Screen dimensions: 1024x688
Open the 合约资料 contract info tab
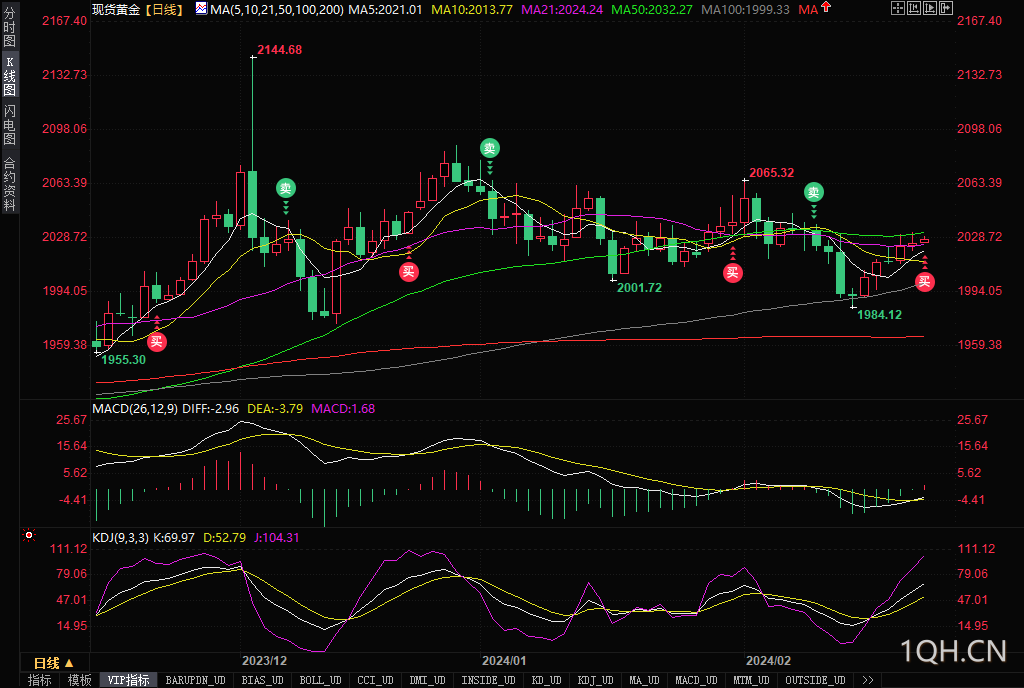coord(9,183)
